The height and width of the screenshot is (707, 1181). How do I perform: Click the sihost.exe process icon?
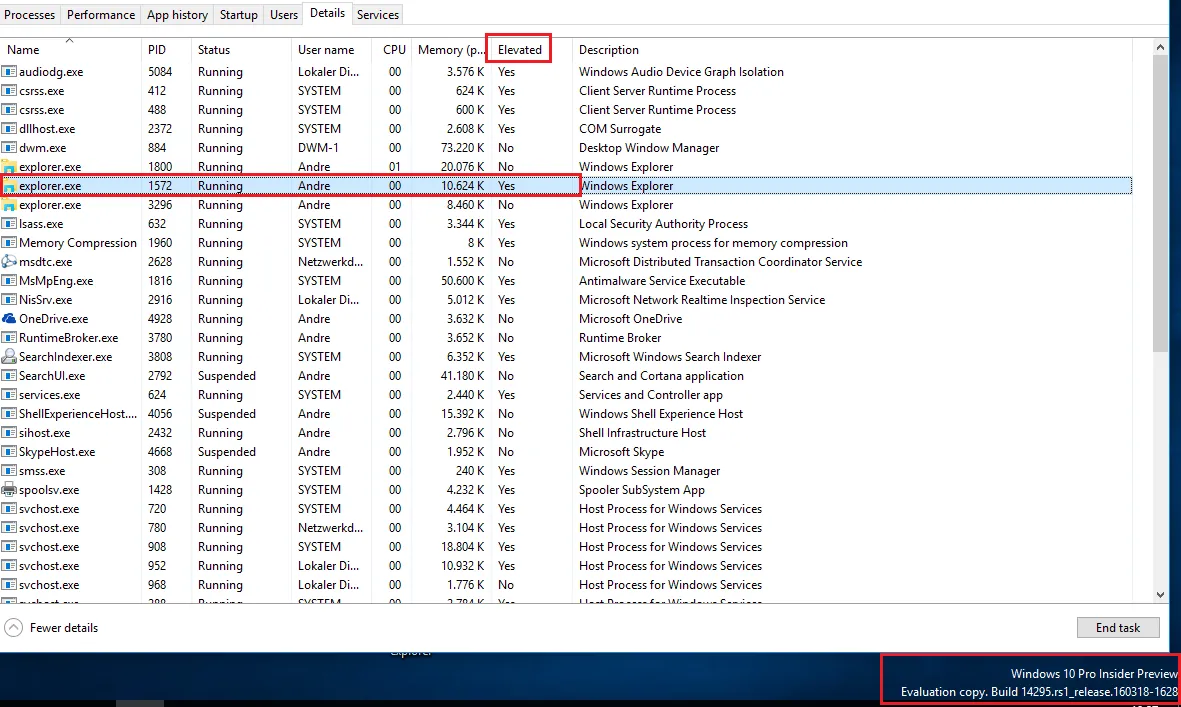(x=9, y=432)
